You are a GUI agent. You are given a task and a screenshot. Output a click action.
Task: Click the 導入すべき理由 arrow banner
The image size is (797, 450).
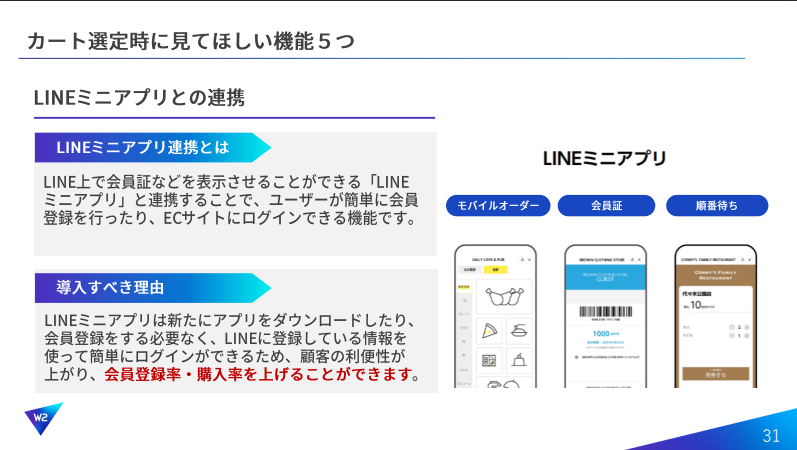[152, 288]
